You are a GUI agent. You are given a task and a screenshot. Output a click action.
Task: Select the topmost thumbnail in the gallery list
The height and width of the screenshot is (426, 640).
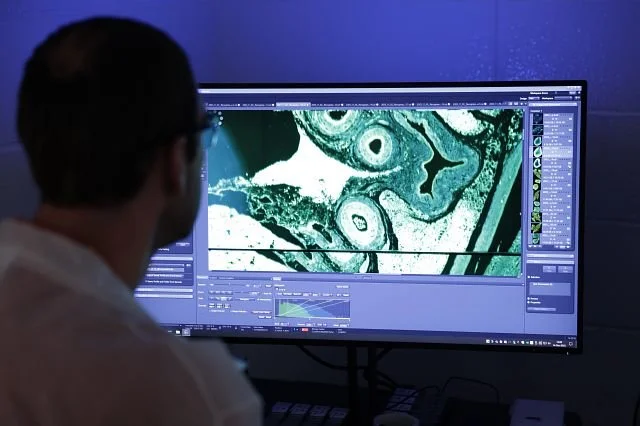point(538,118)
